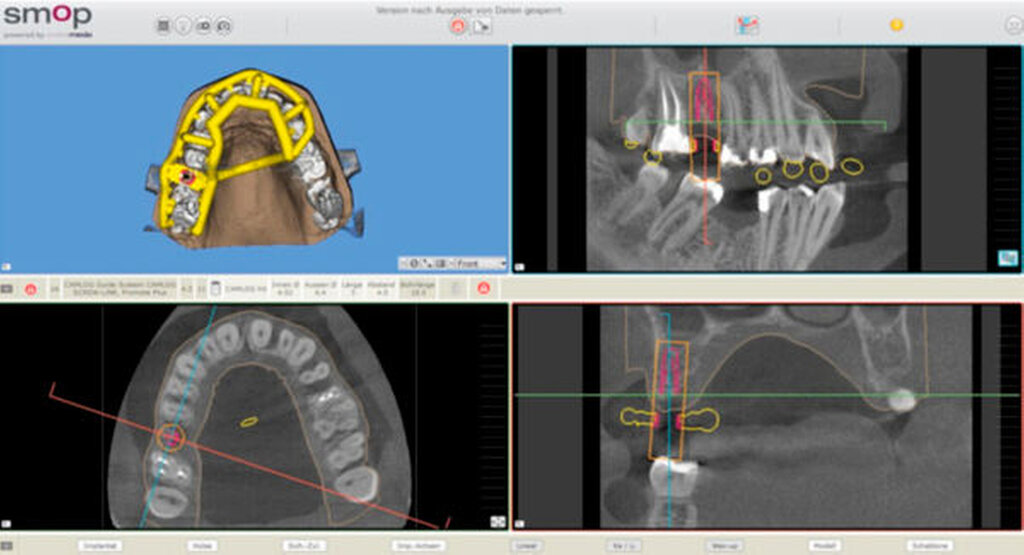Click the orange implant marker circle in axial view
Screen dimensions: 1024x555
coord(171,437)
